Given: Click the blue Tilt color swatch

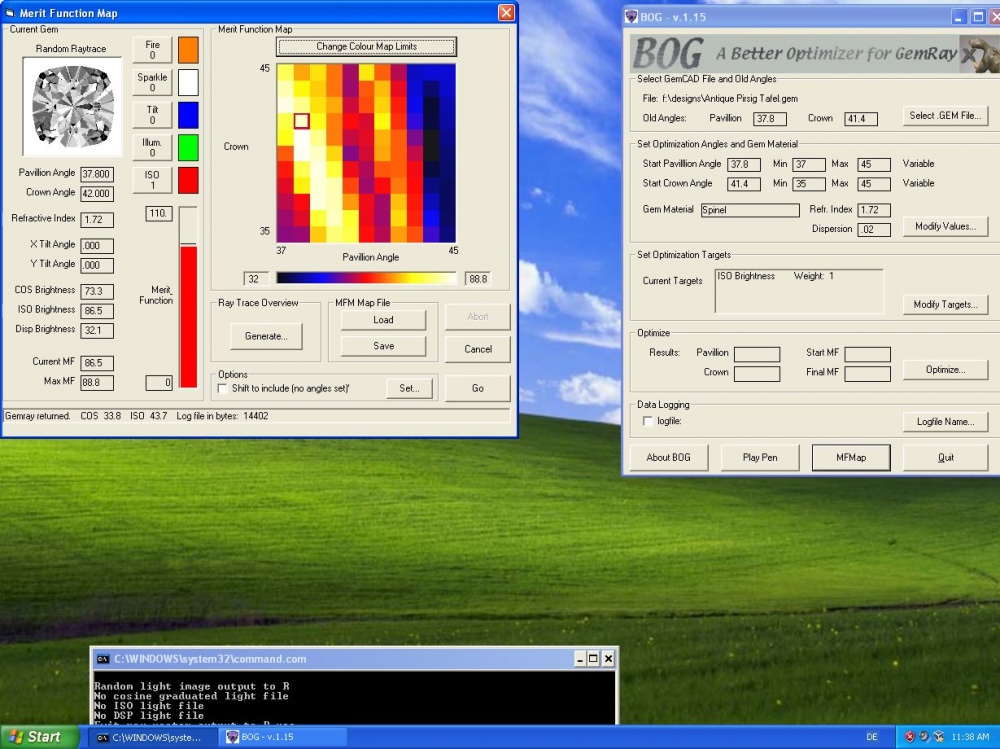Looking at the screenshot, I should (188, 115).
